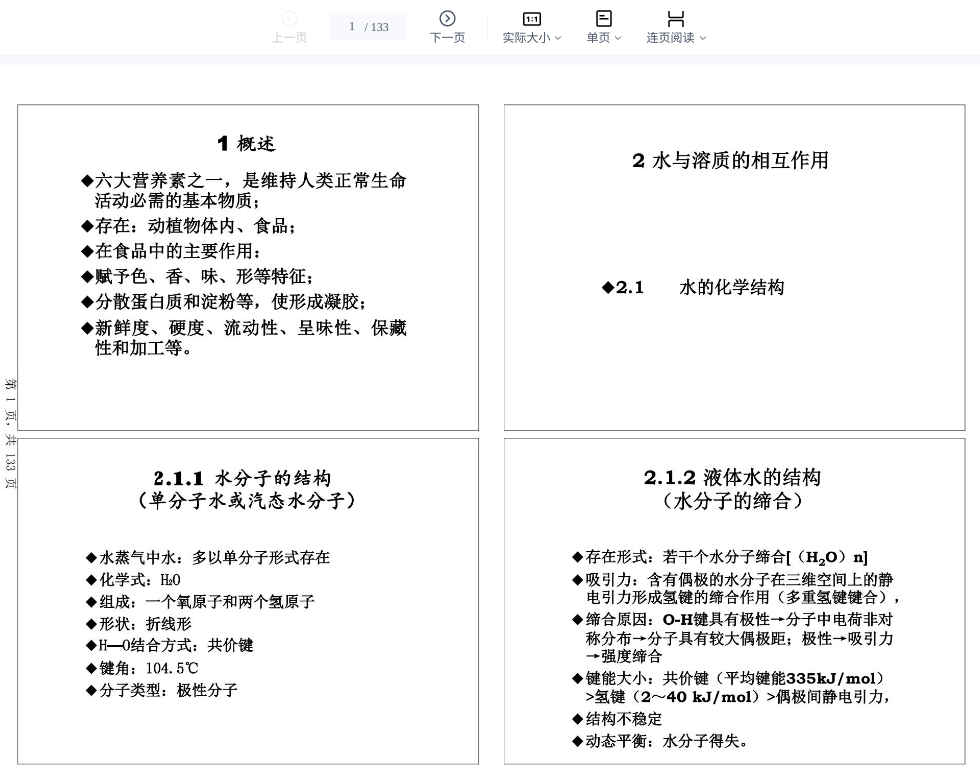The height and width of the screenshot is (776, 980).
Task: Click the 133 total page count
Action: 380,27
